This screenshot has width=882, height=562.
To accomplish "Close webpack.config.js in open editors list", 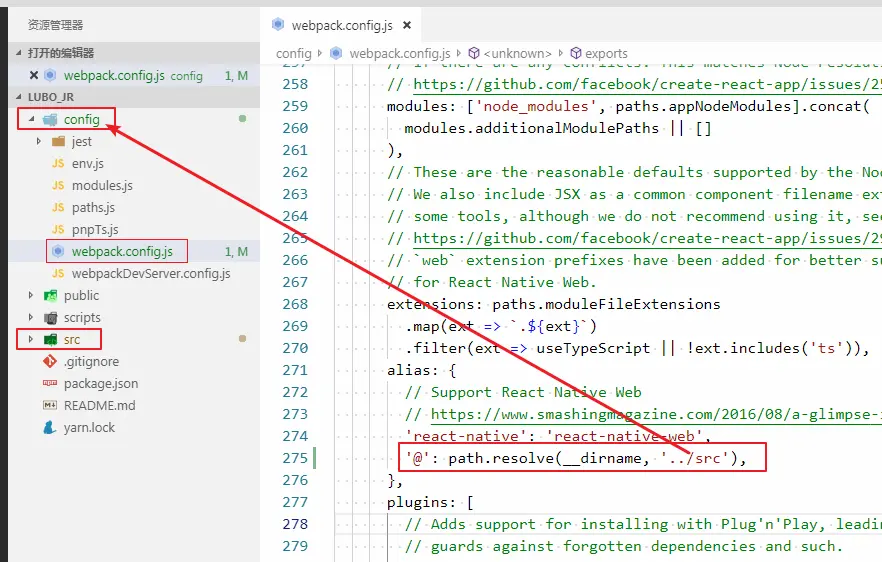I will click(34, 75).
